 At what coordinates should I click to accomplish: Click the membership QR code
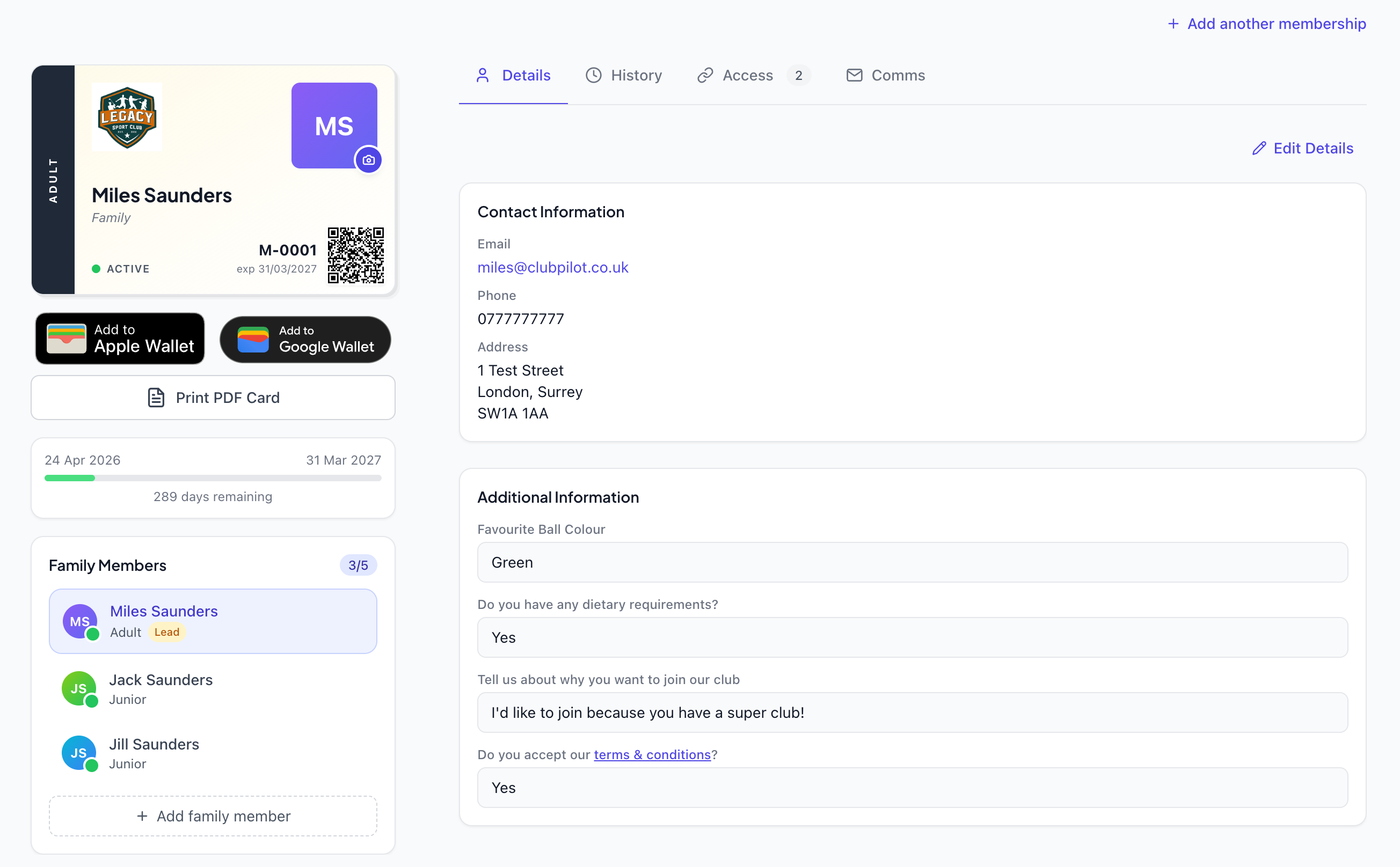tap(356, 255)
